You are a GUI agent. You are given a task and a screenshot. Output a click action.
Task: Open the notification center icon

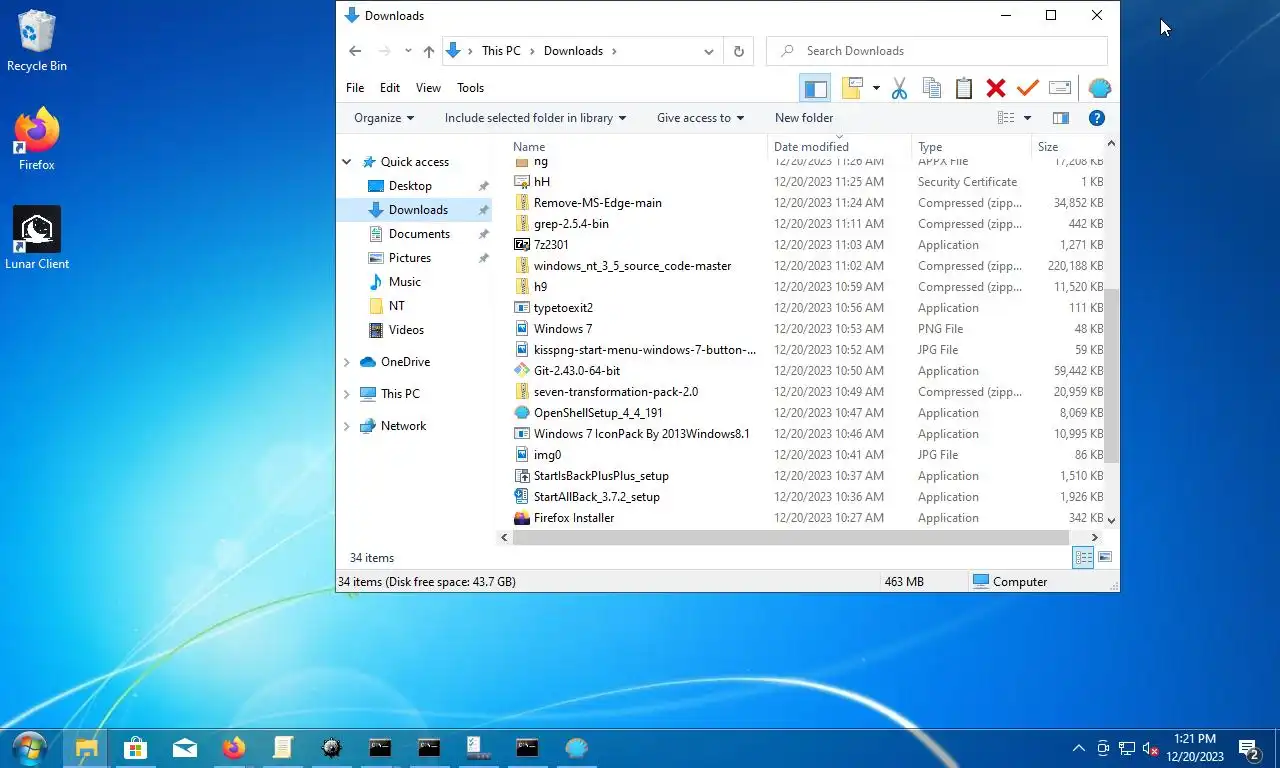pyautogui.click(x=1248, y=748)
